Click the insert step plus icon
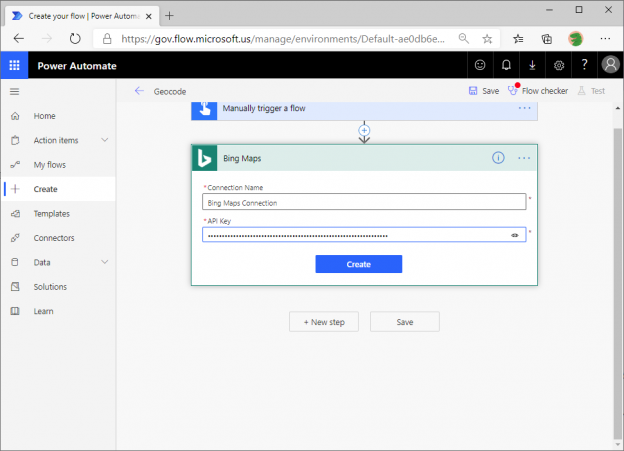The height and width of the screenshot is (451, 624). 364,130
